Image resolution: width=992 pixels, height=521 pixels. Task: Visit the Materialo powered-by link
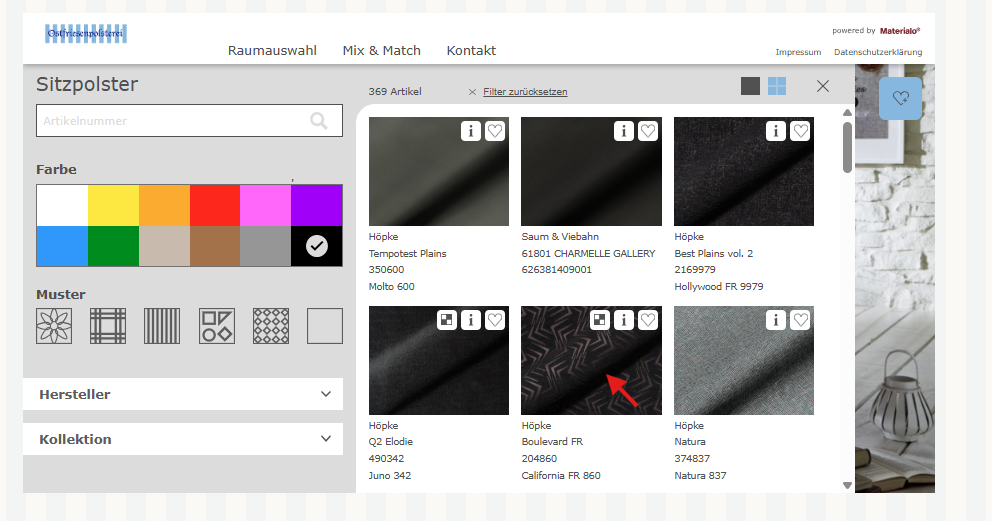click(900, 30)
